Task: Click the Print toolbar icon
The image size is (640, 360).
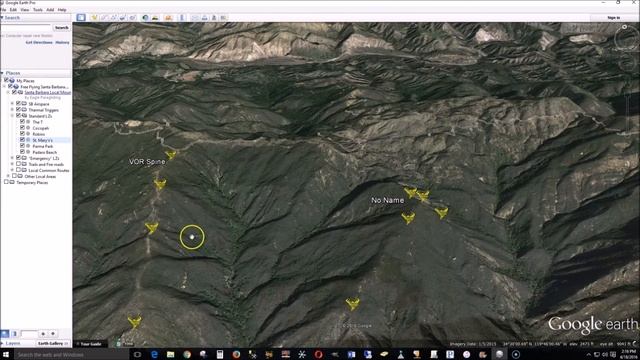Action: 204,18
